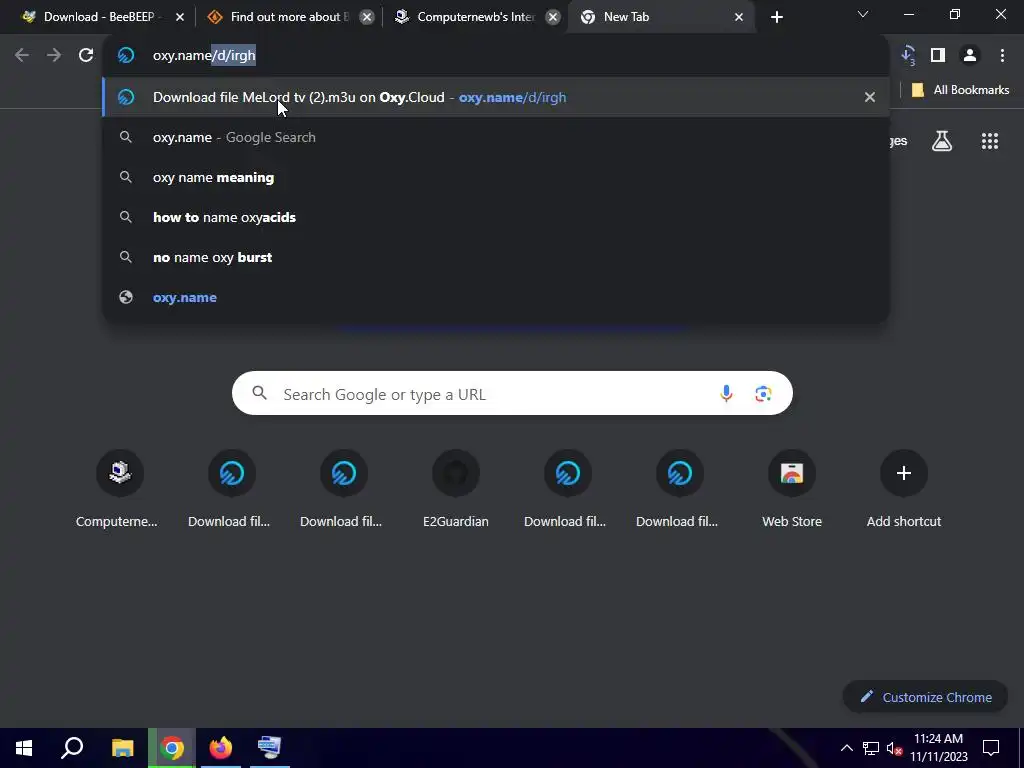Switch to the Download - BeeBEEP tab
1024x768 pixels.
pyautogui.click(x=98, y=17)
